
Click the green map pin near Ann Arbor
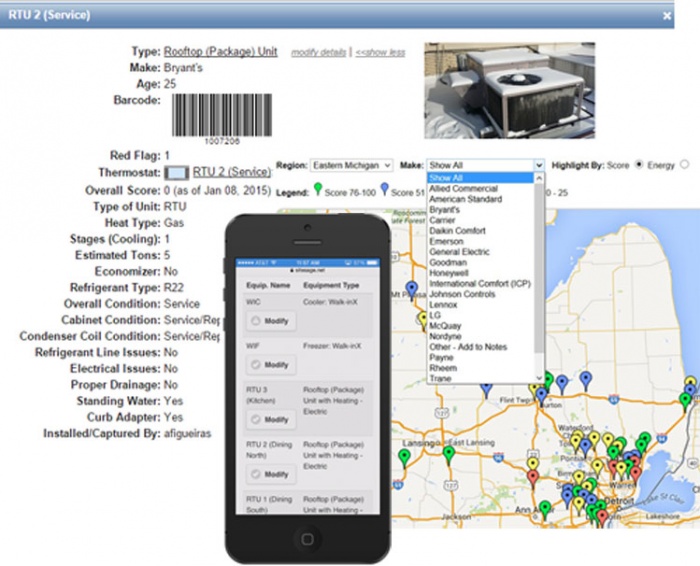point(545,510)
